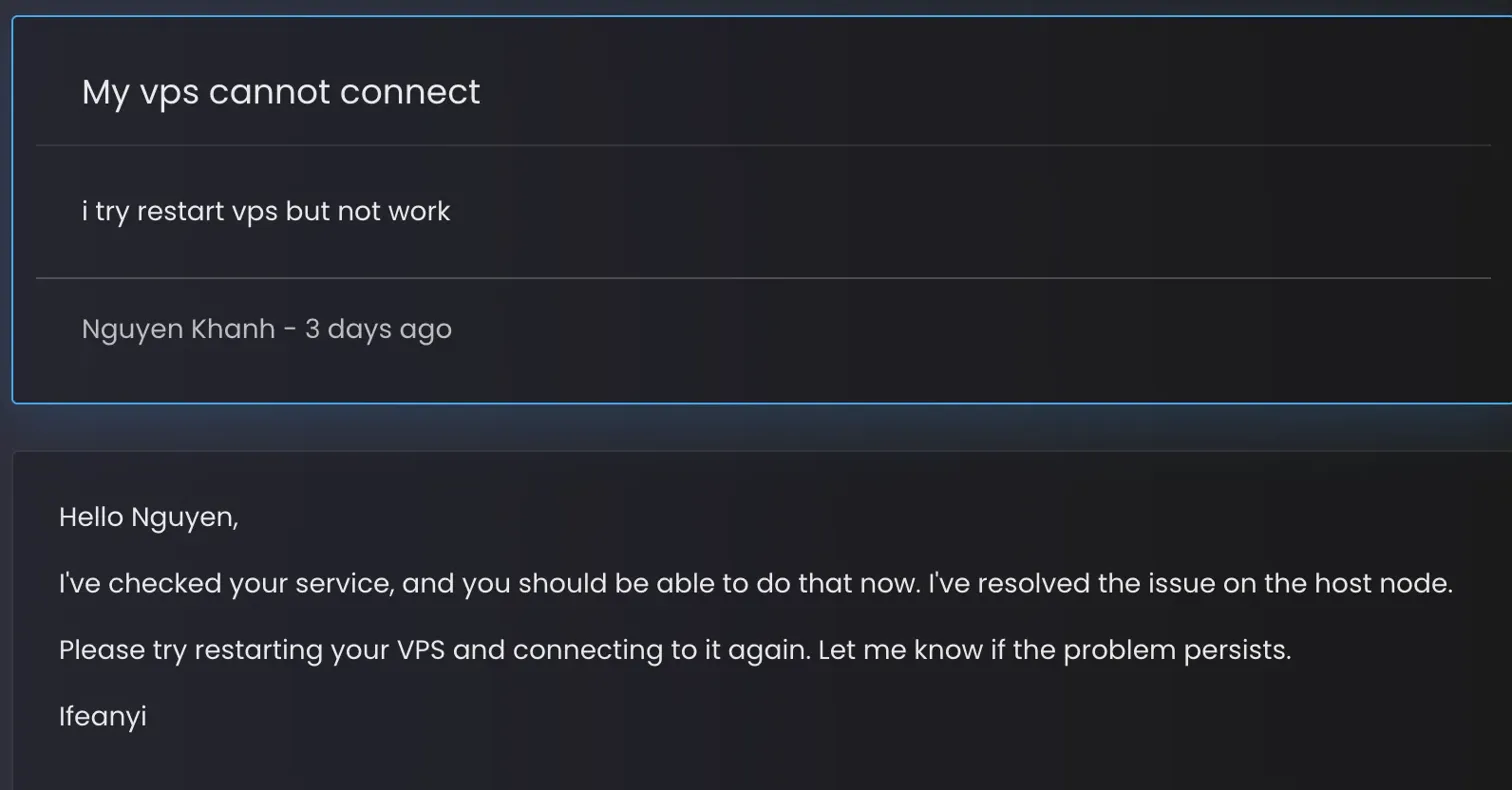Click the "Ifeanyi" signature

click(x=103, y=716)
